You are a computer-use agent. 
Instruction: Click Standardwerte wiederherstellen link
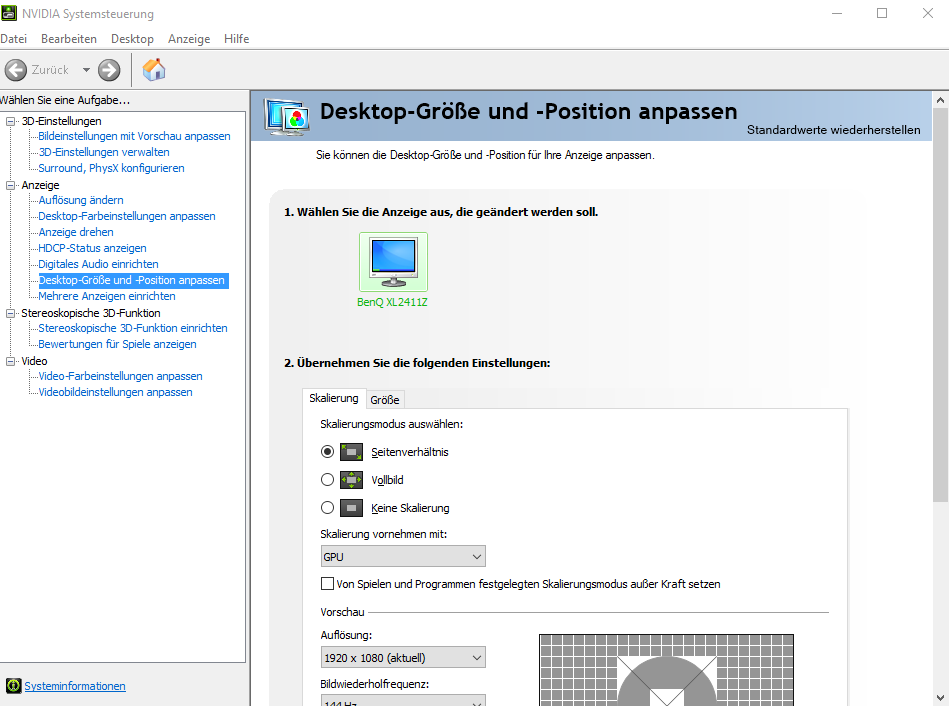833,130
